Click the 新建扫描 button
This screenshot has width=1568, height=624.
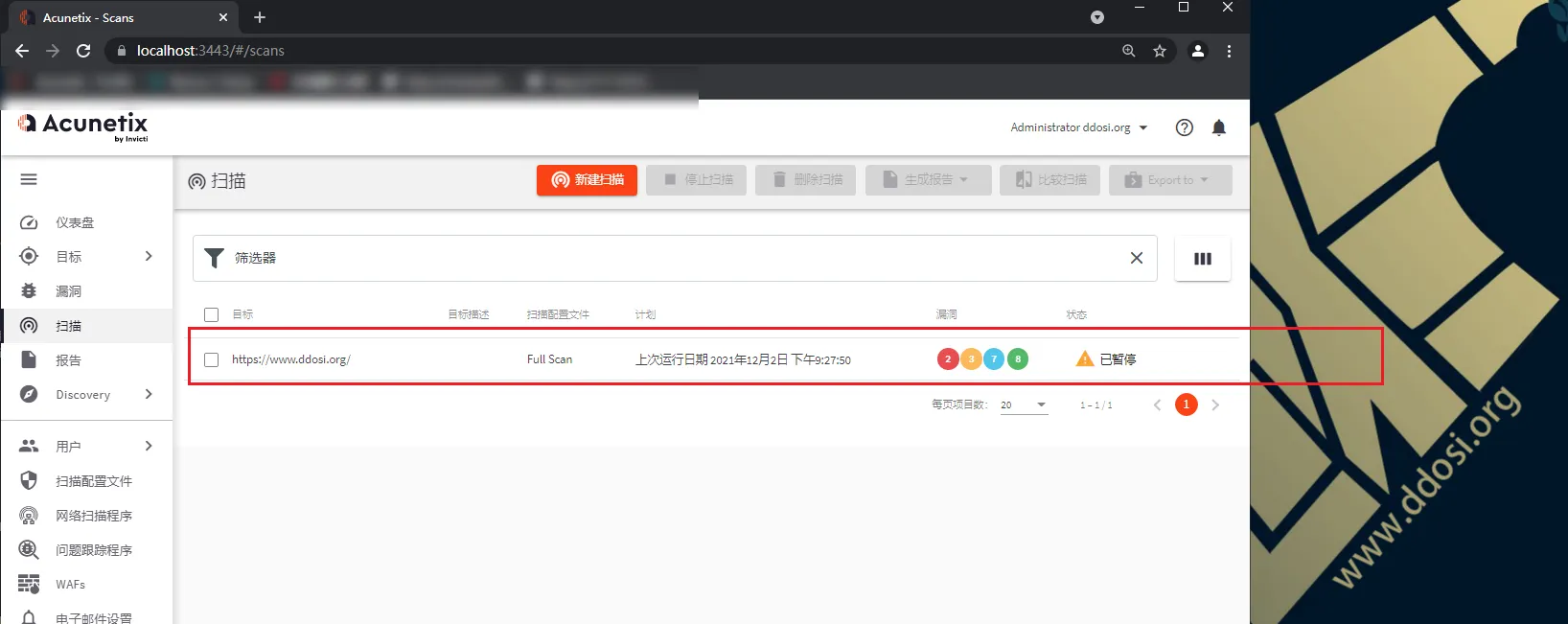(587, 180)
